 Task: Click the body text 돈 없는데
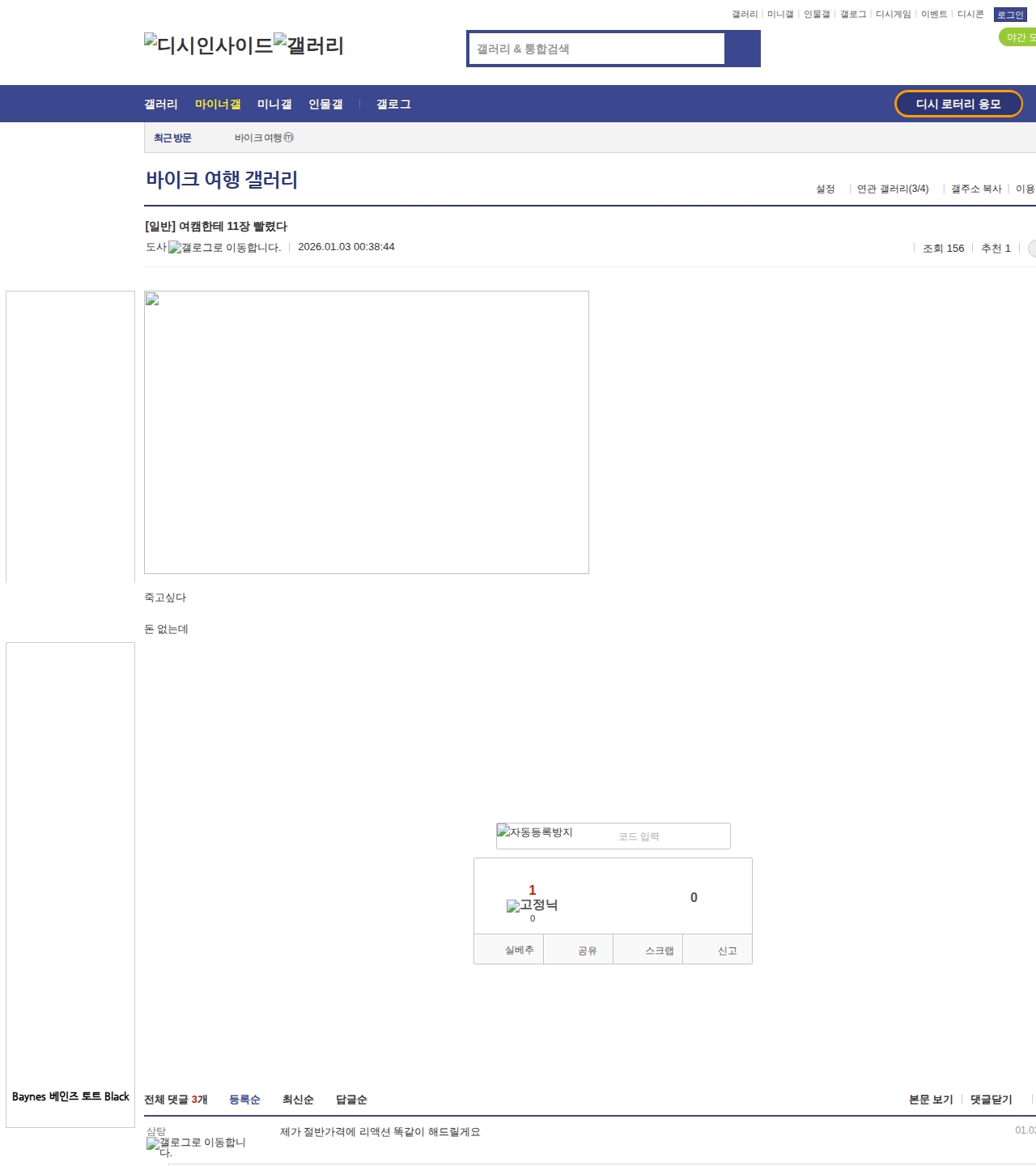(166, 628)
